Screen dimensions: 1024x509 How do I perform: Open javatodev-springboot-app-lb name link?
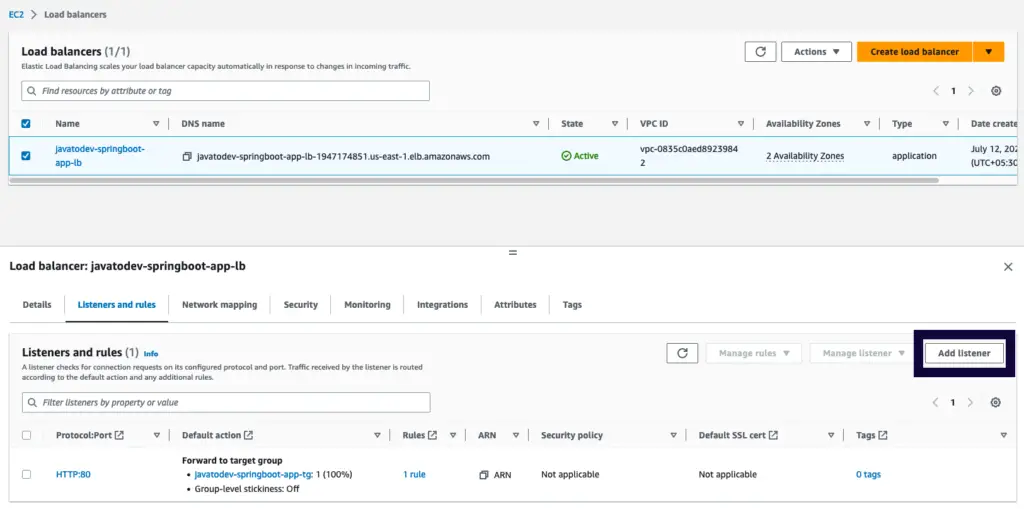(100, 156)
